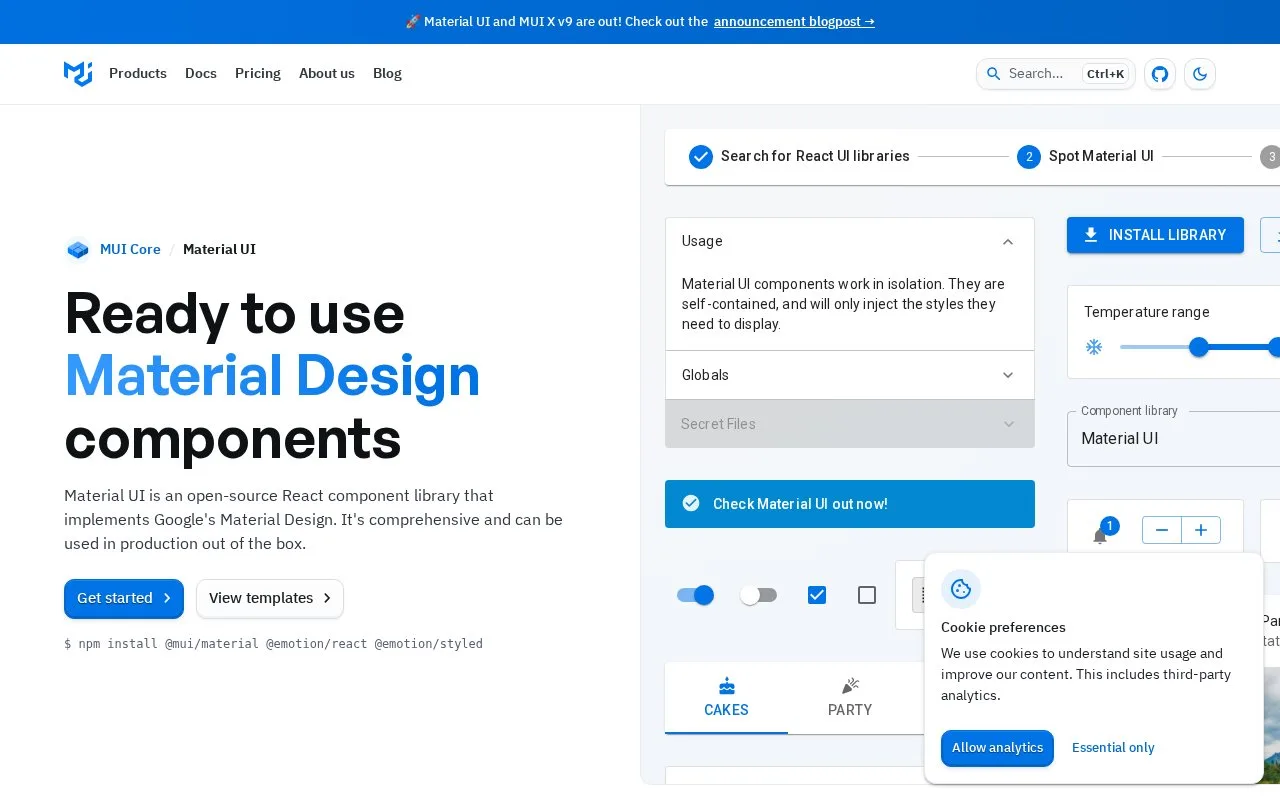Expand the Globals accordion
Screen dimensions: 1280x800
(850, 375)
